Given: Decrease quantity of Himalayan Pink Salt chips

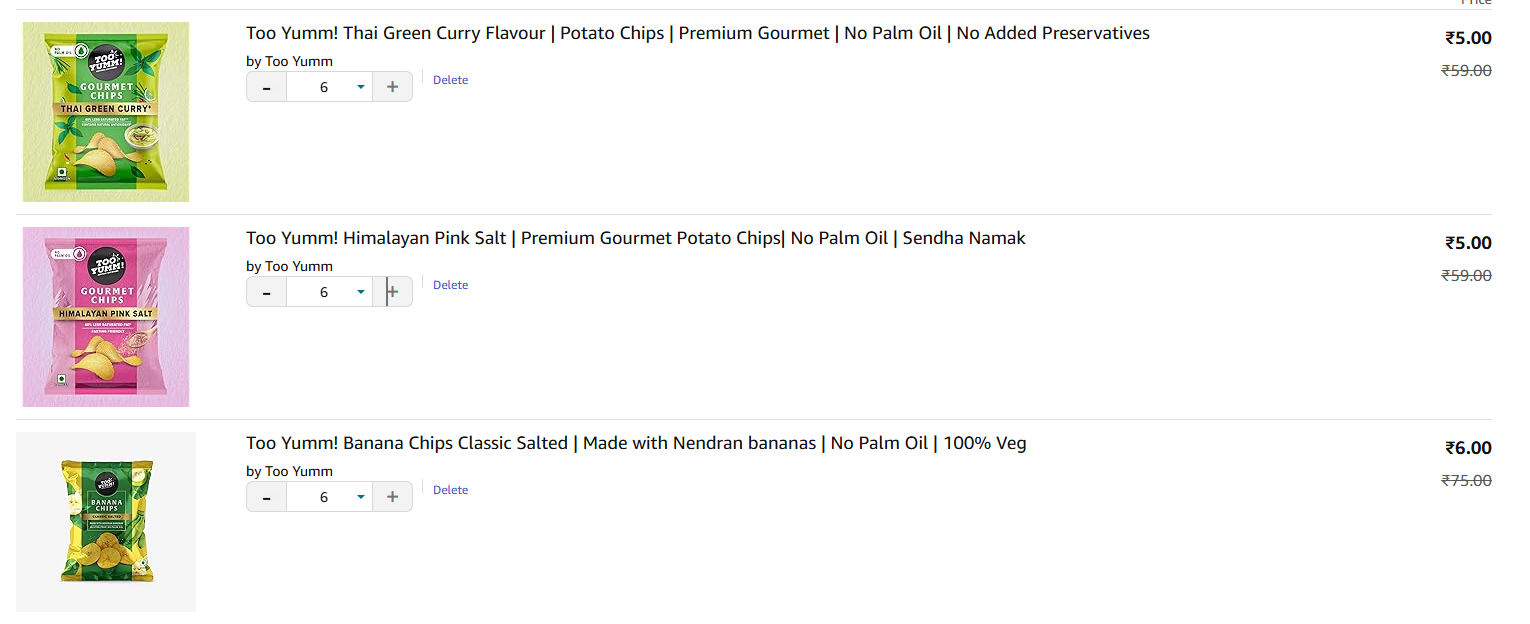Looking at the screenshot, I should point(266,292).
